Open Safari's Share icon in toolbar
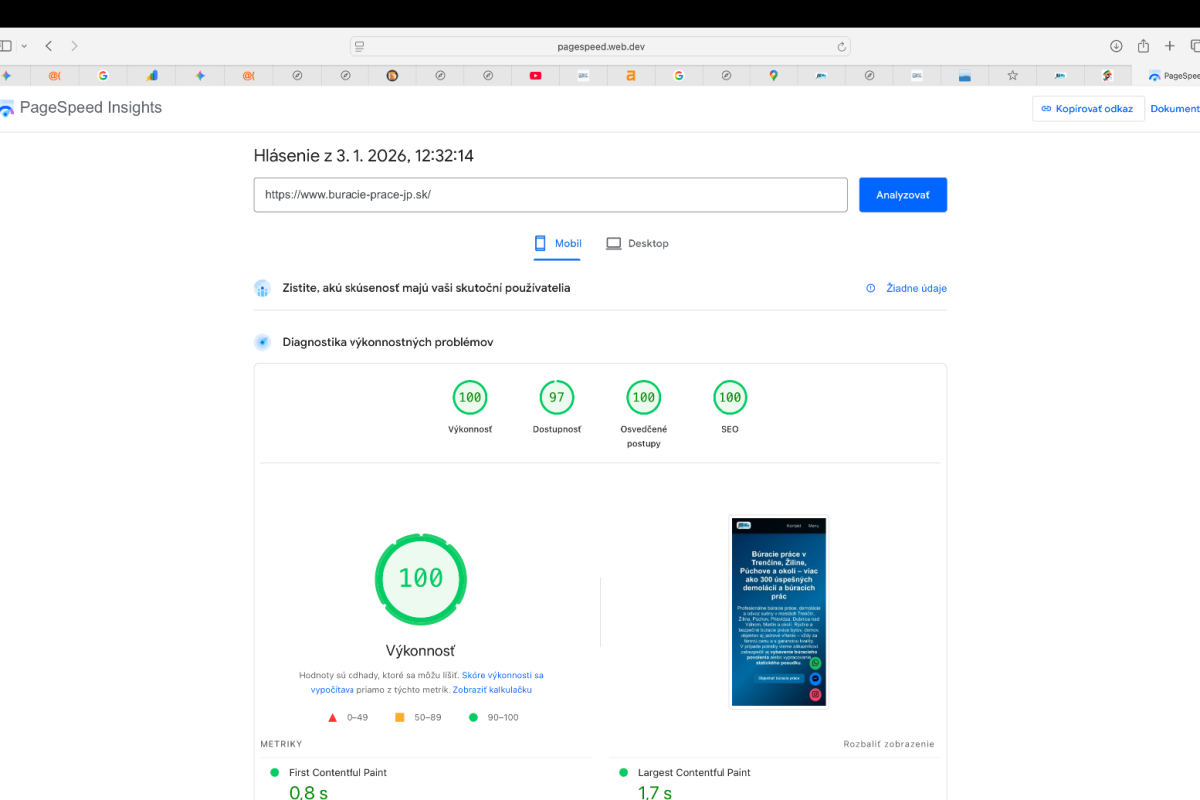Screen dimensions: 1200x800 tap(1143, 46)
